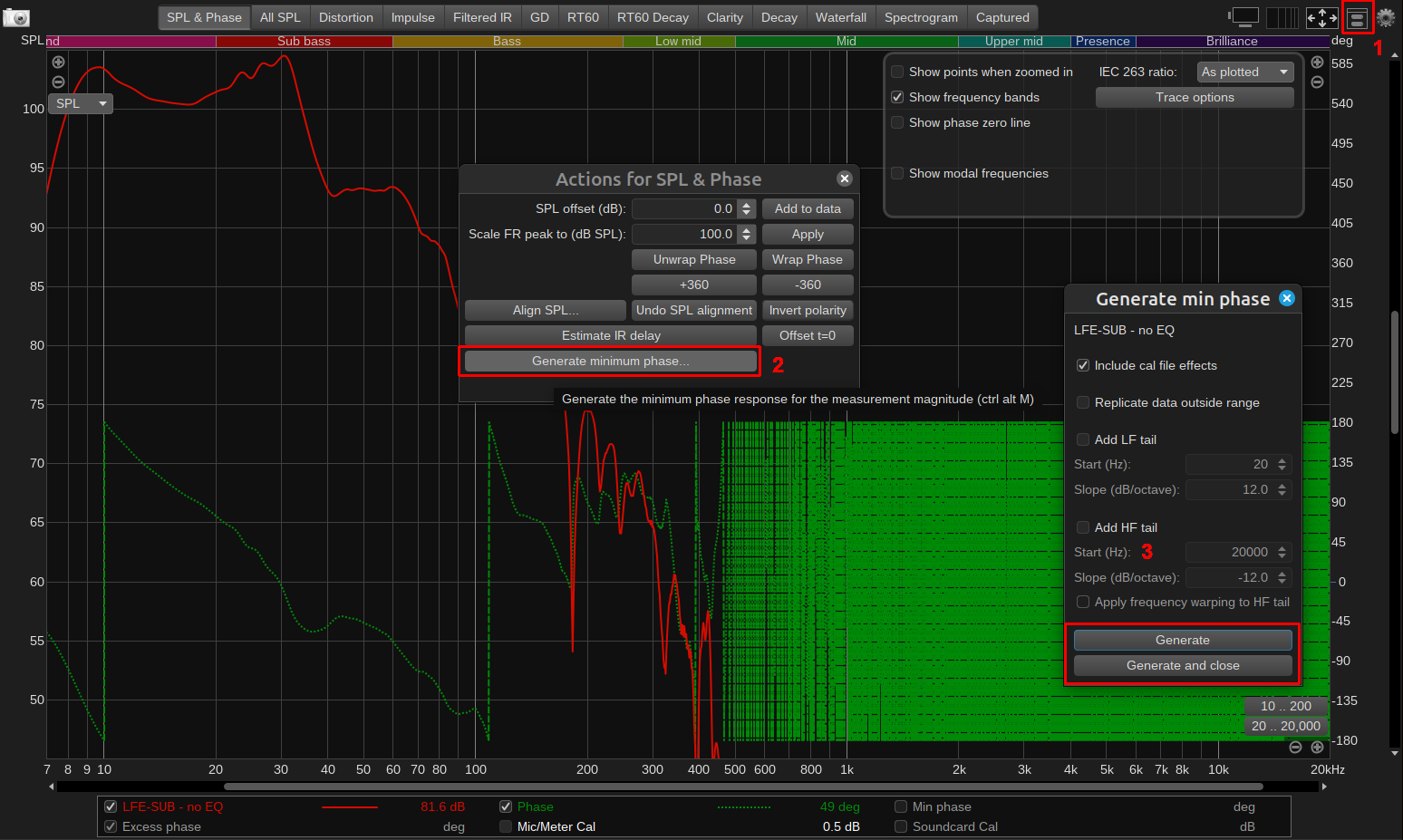1403x840 pixels.
Task: Open the SPL axis dropdown
Action: pos(80,103)
